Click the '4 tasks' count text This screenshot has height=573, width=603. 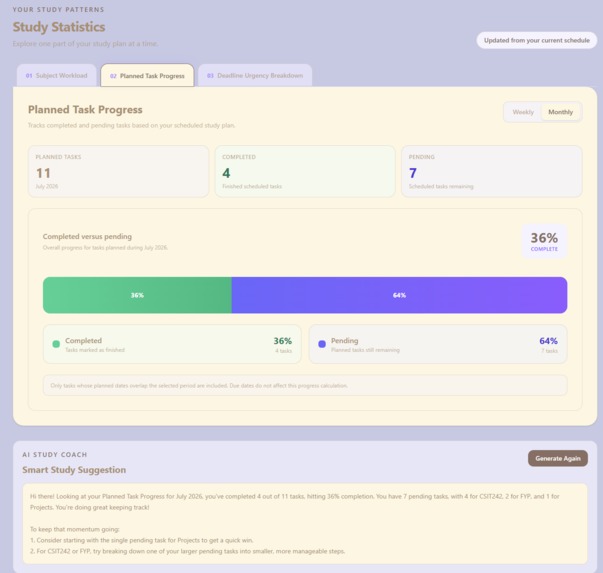283,351
